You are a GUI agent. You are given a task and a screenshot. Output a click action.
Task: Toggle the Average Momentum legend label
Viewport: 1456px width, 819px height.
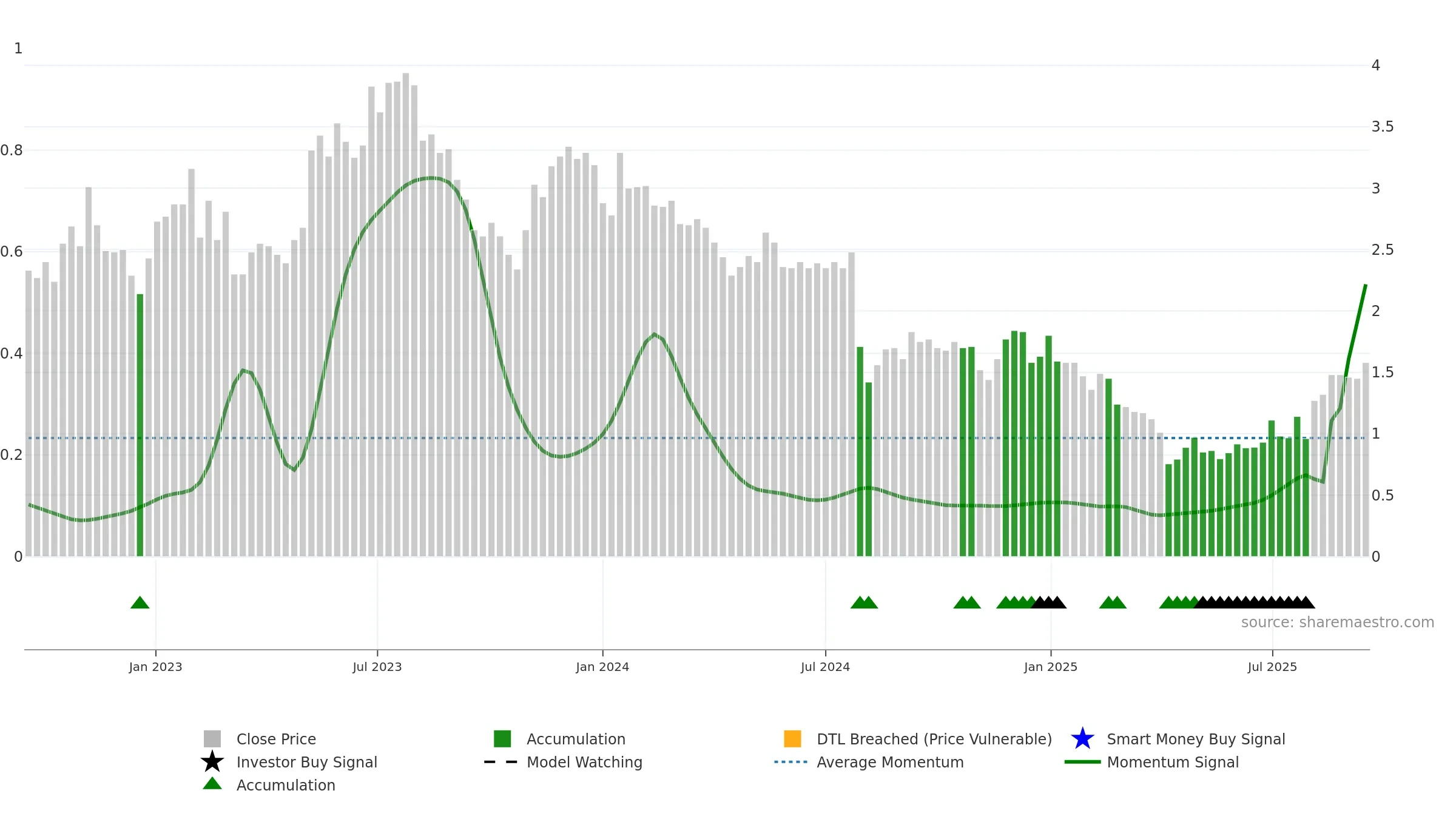click(x=890, y=762)
